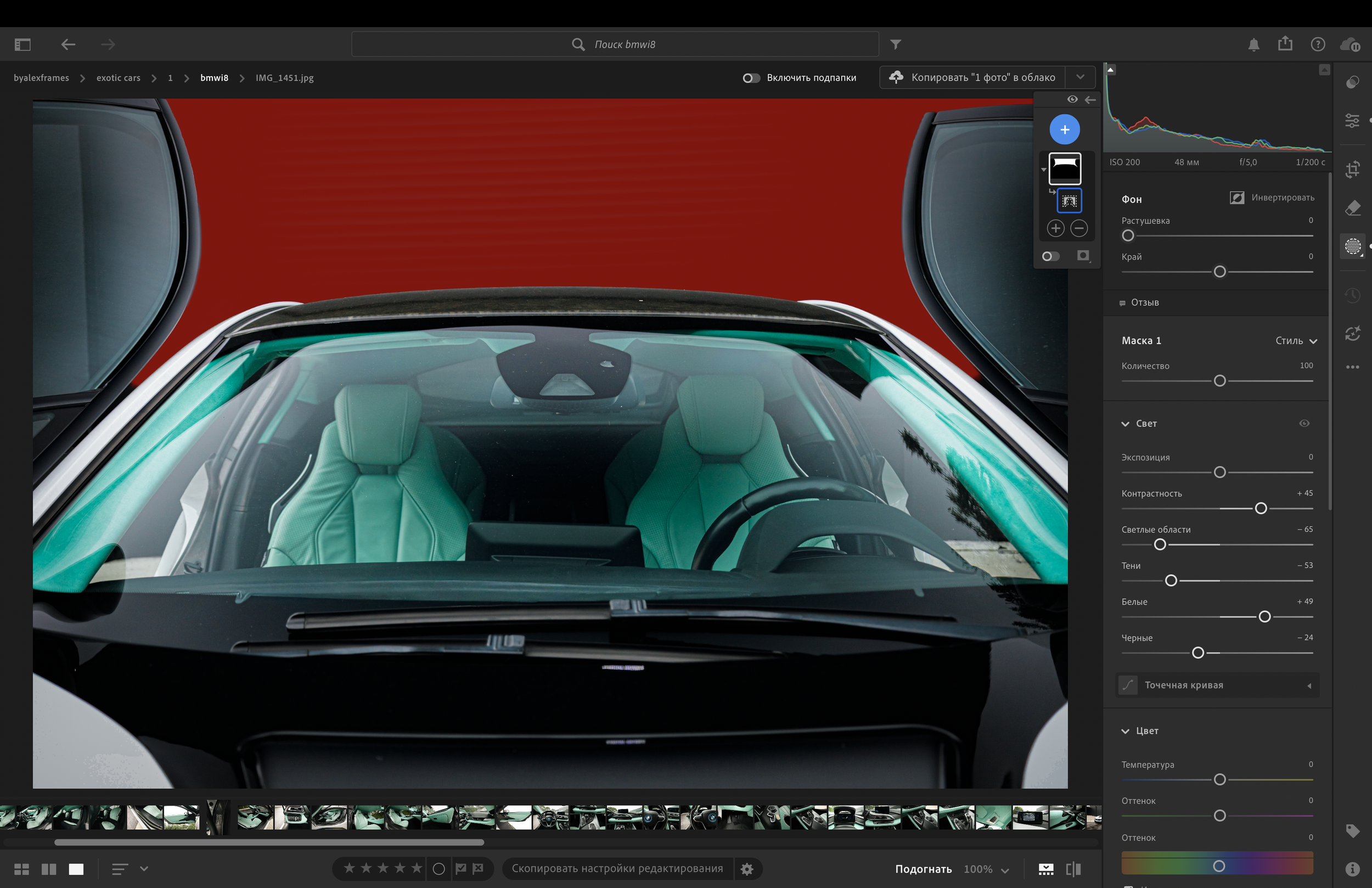1372x888 pixels.
Task: Create new mask with blue plus button
Action: click(1064, 130)
